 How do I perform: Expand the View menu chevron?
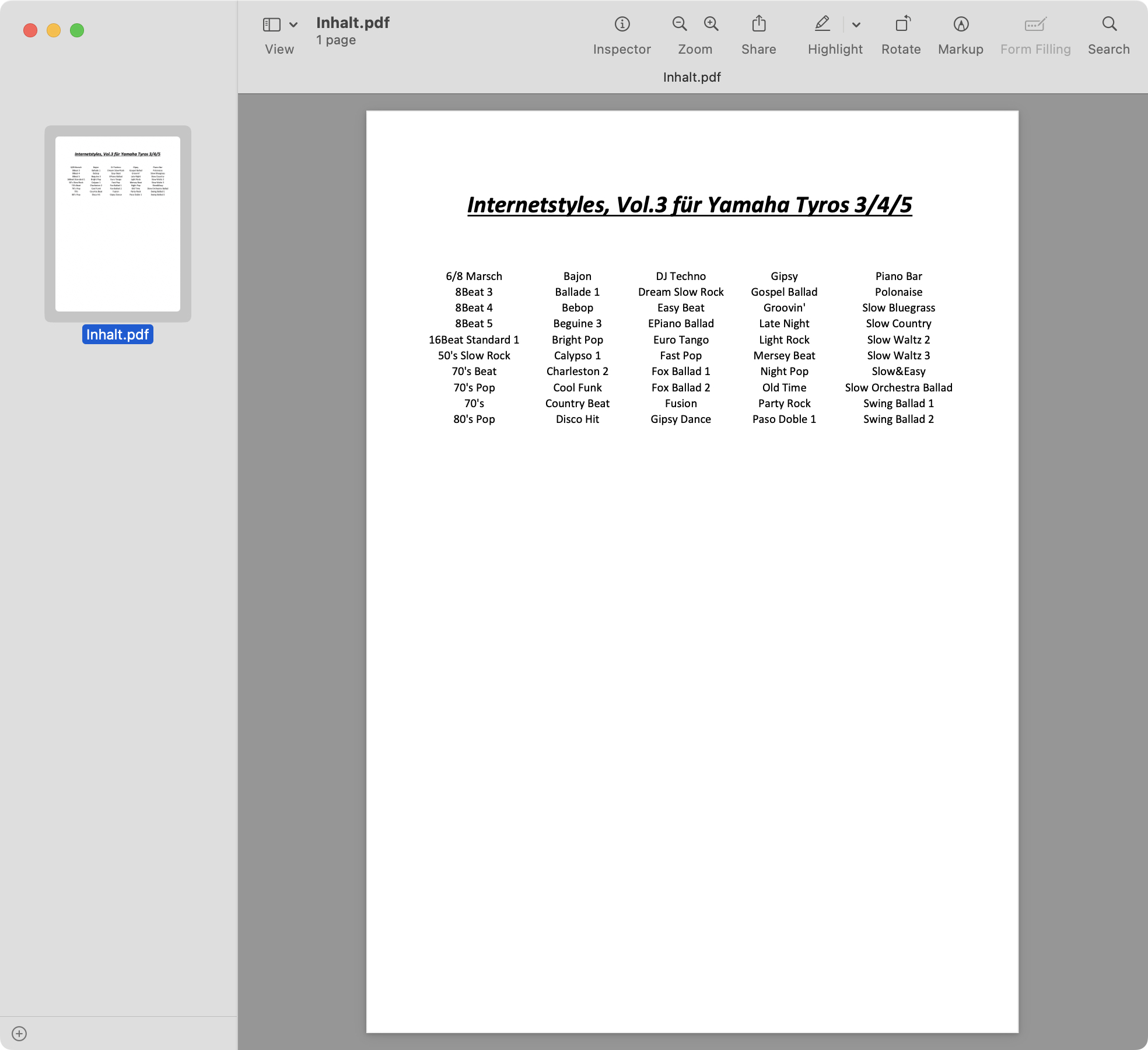(293, 24)
